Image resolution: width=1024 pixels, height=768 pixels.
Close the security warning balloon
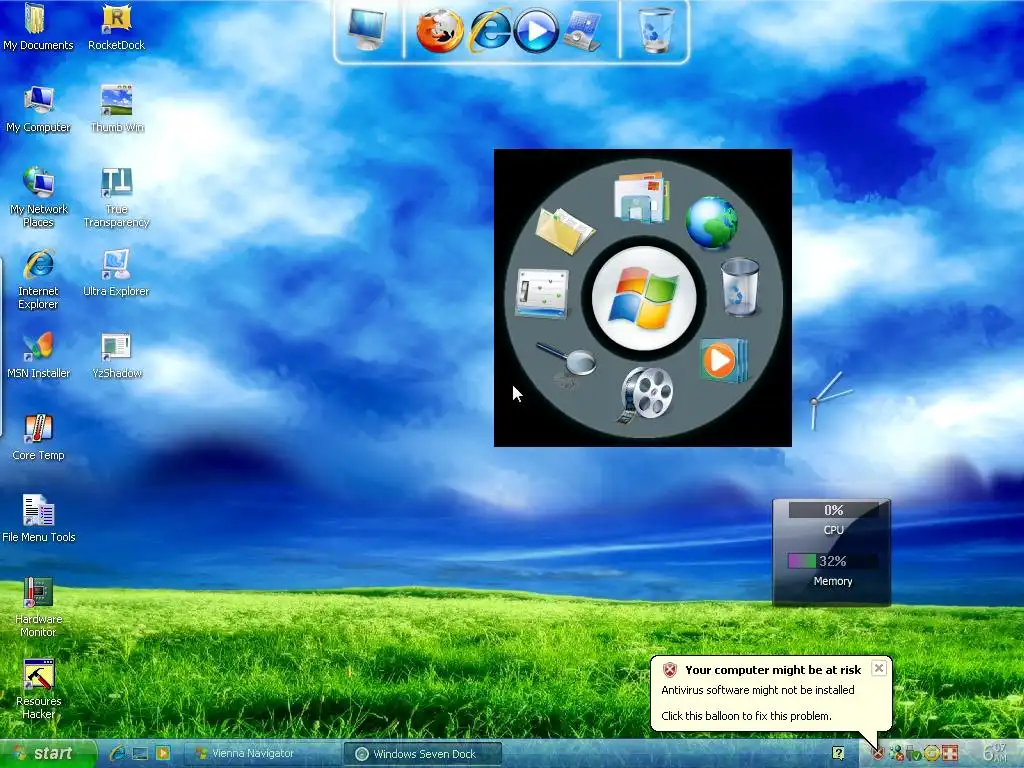[x=879, y=668]
